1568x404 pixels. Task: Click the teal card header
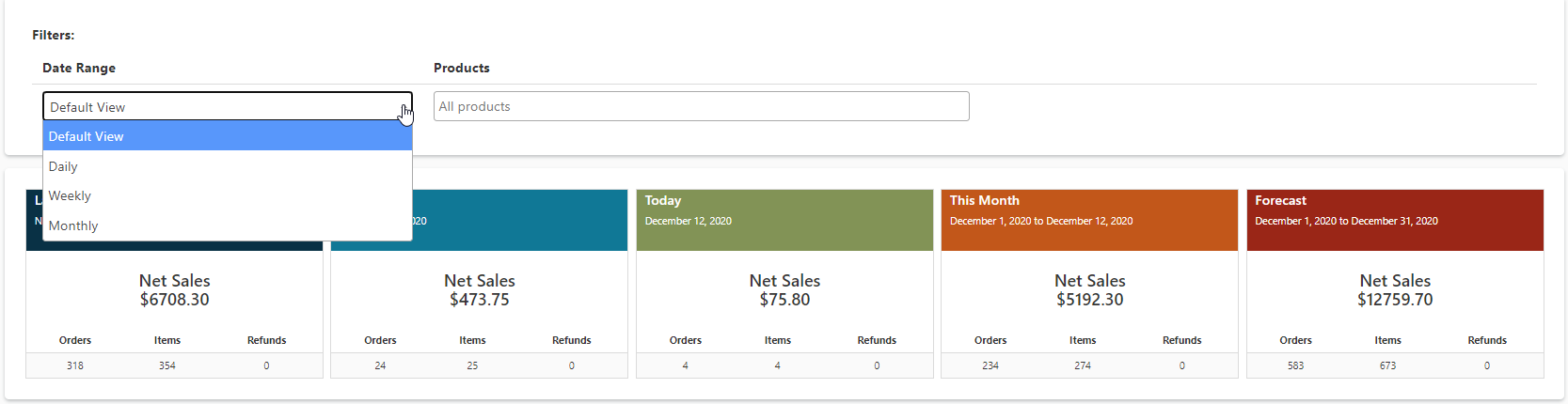point(519,220)
